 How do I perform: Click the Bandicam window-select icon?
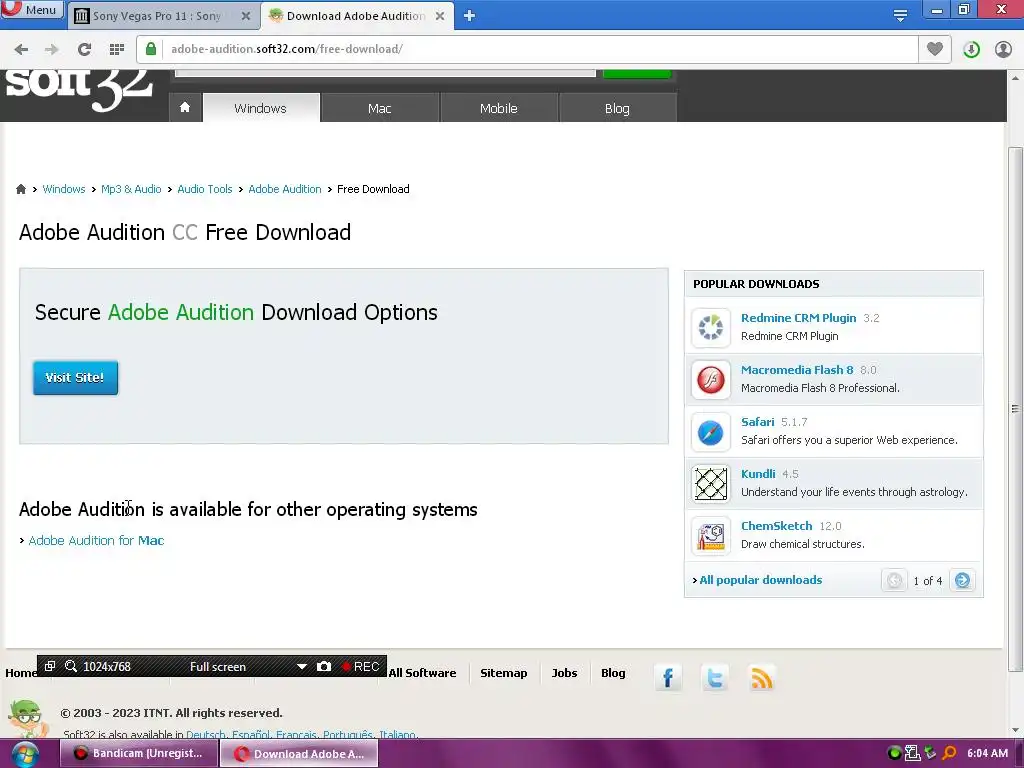pyautogui.click(x=50, y=666)
